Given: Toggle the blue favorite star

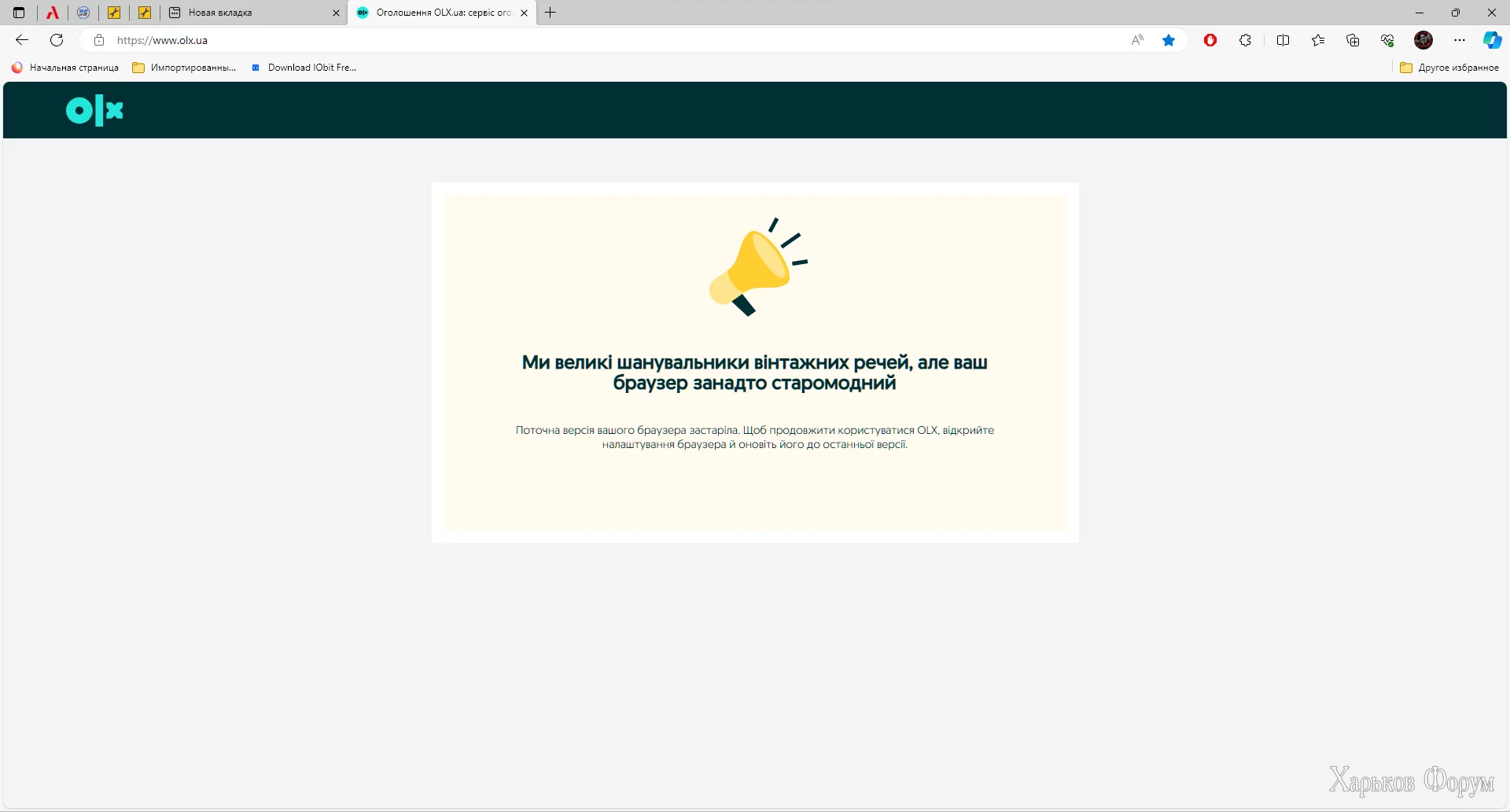Looking at the screenshot, I should [x=1169, y=40].
